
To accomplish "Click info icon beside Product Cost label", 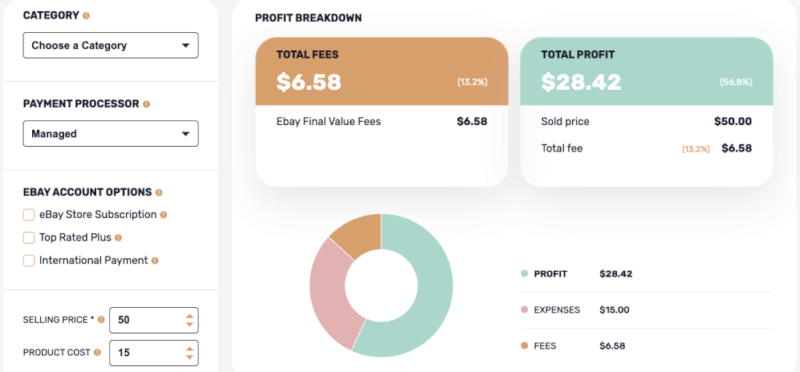I will click(x=97, y=353).
